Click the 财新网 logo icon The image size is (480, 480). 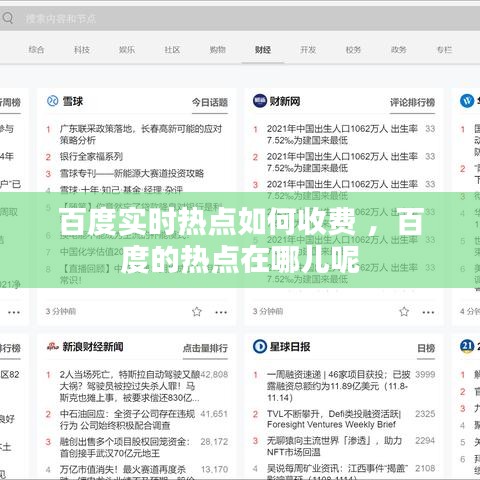(260, 101)
